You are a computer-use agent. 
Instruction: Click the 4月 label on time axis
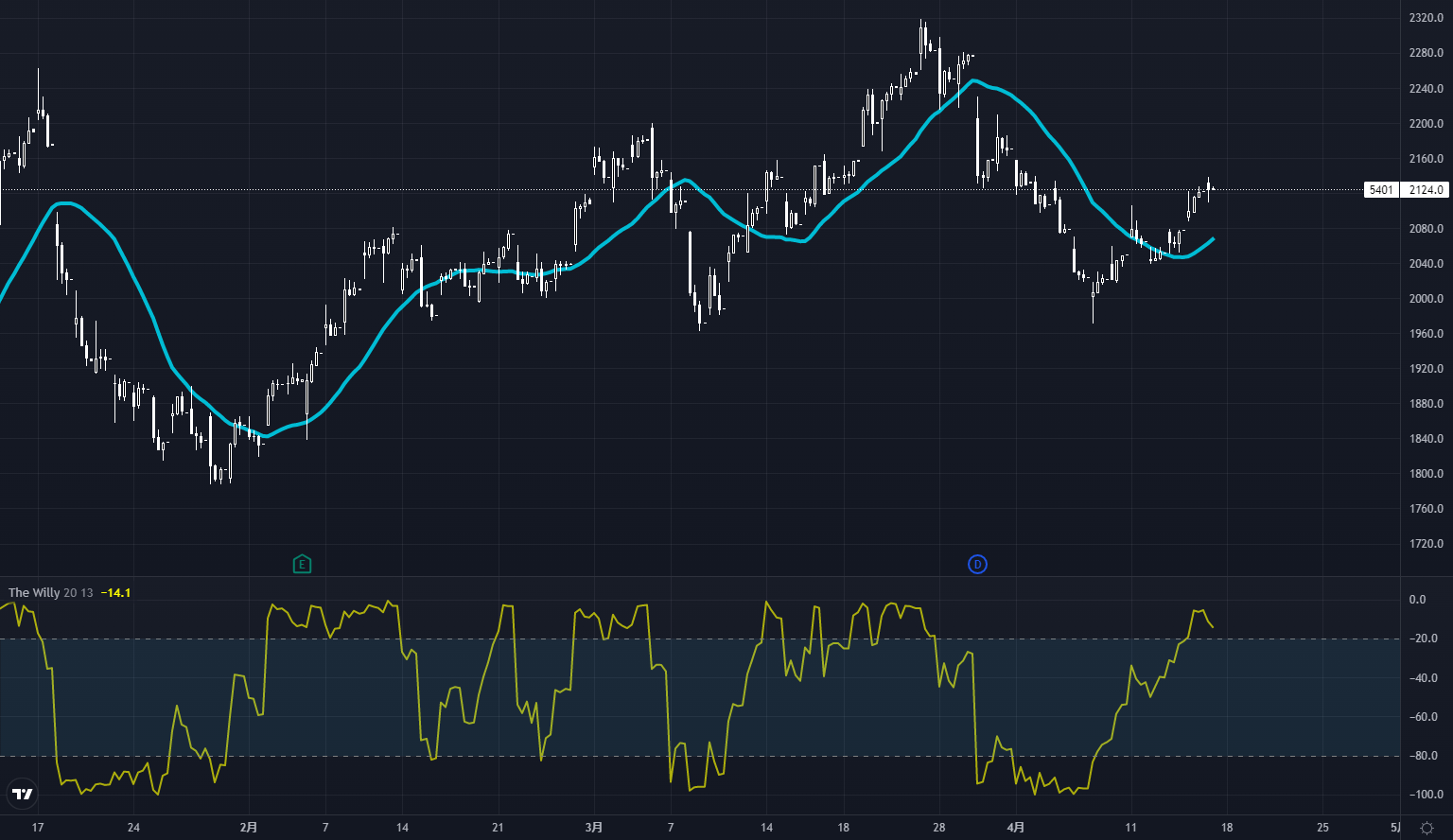click(x=1015, y=828)
